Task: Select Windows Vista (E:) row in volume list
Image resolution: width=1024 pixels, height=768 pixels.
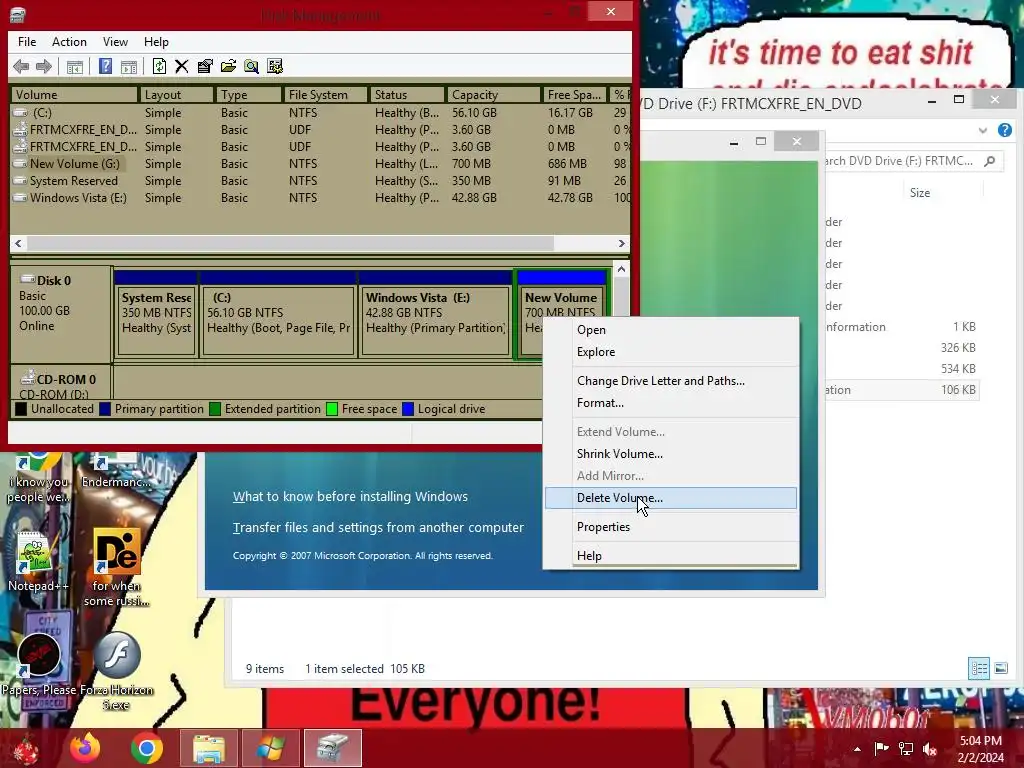Action: pyautogui.click(x=320, y=198)
